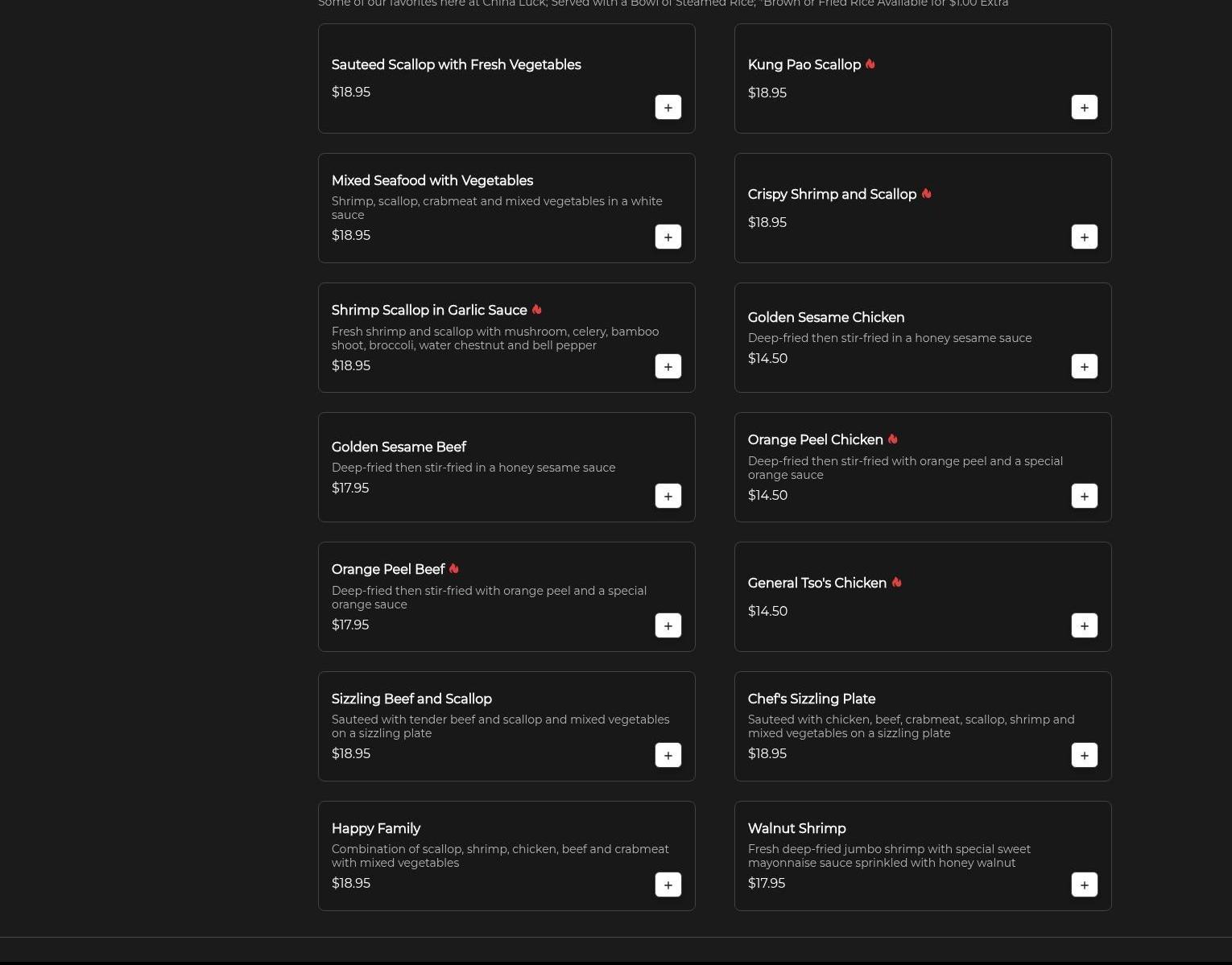Add Golden Sesame Chicken to order

click(x=1084, y=367)
